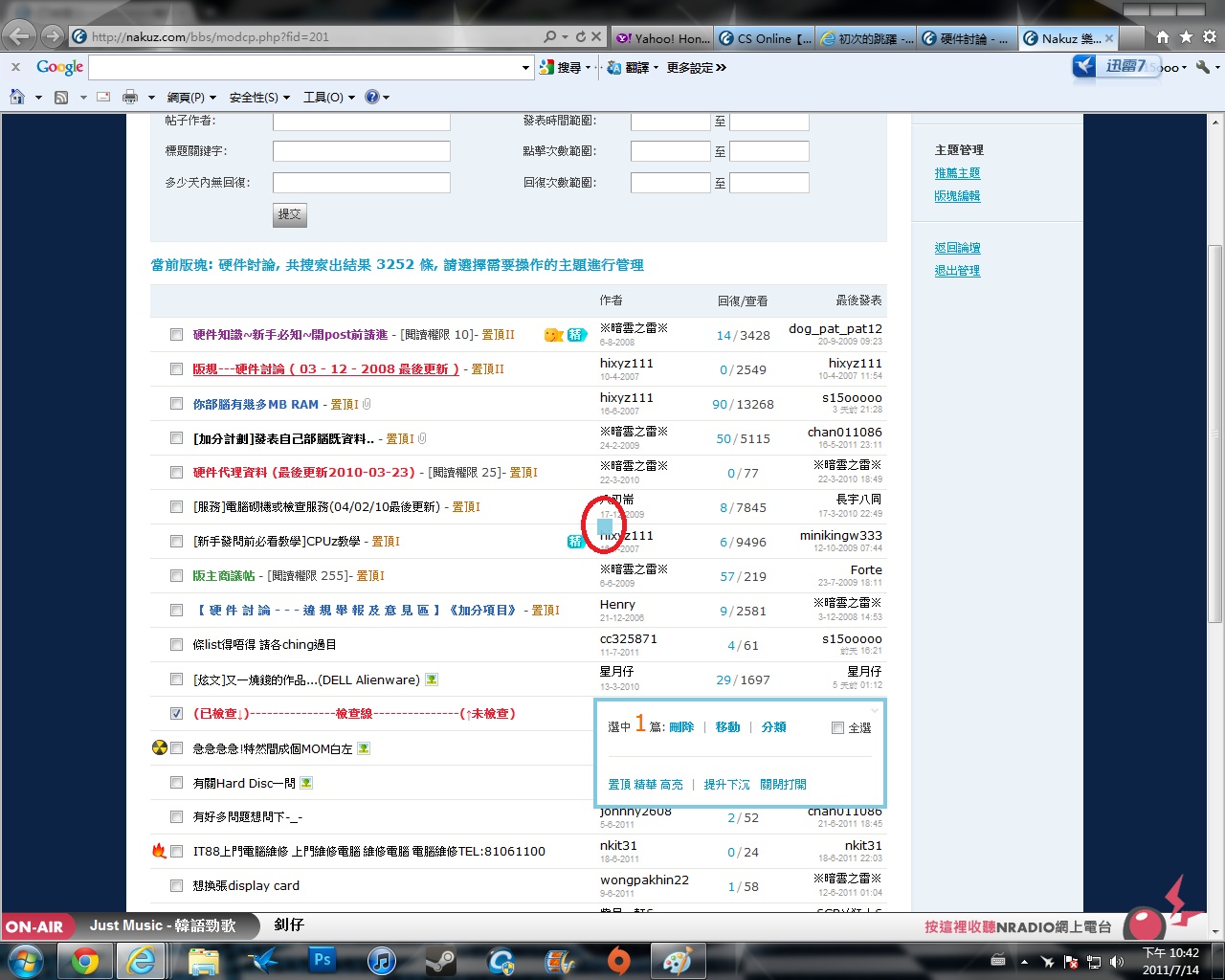Open the Photoshop icon in the taskbar
This screenshot has width=1225, height=980.
pos(323,960)
